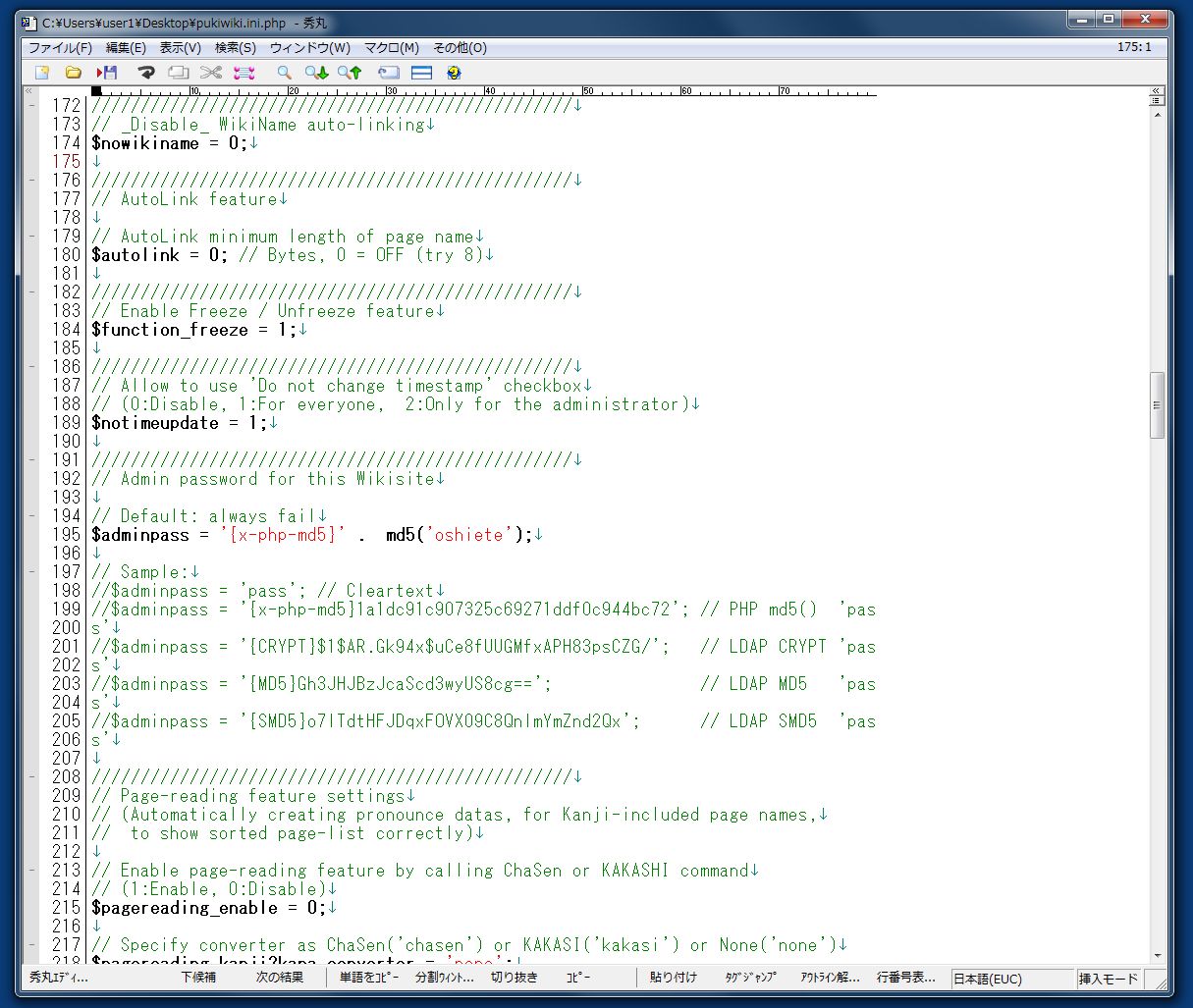Open search with the magnifier icon
This screenshot has width=1193, height=1008.
[x=284, y=73]
